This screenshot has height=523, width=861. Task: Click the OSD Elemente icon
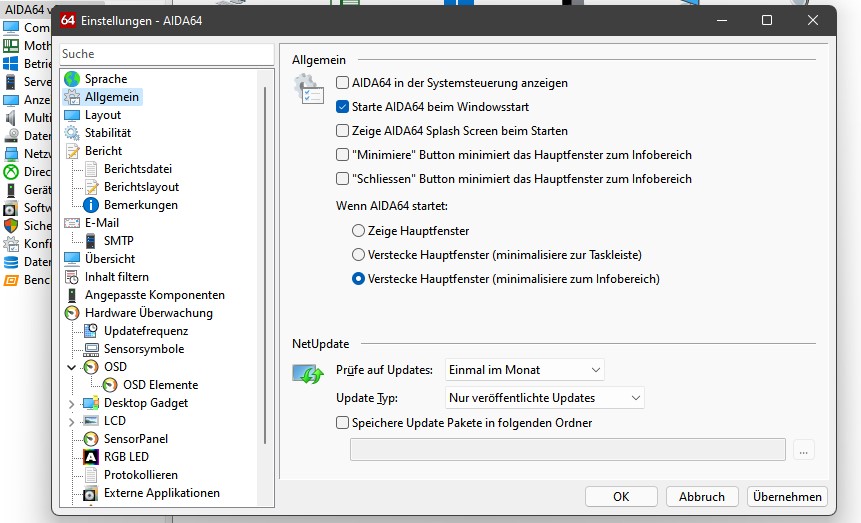click(x=110, y=385)
